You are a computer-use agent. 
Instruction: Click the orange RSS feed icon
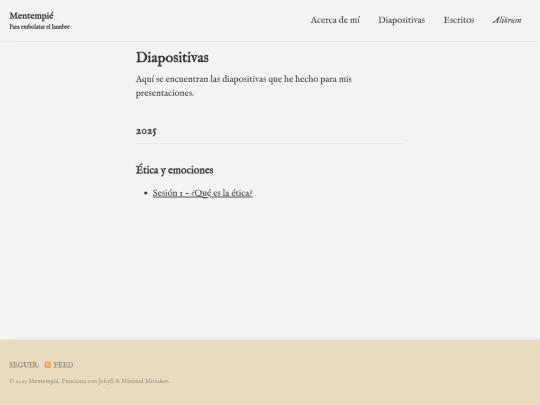(48, 365)
